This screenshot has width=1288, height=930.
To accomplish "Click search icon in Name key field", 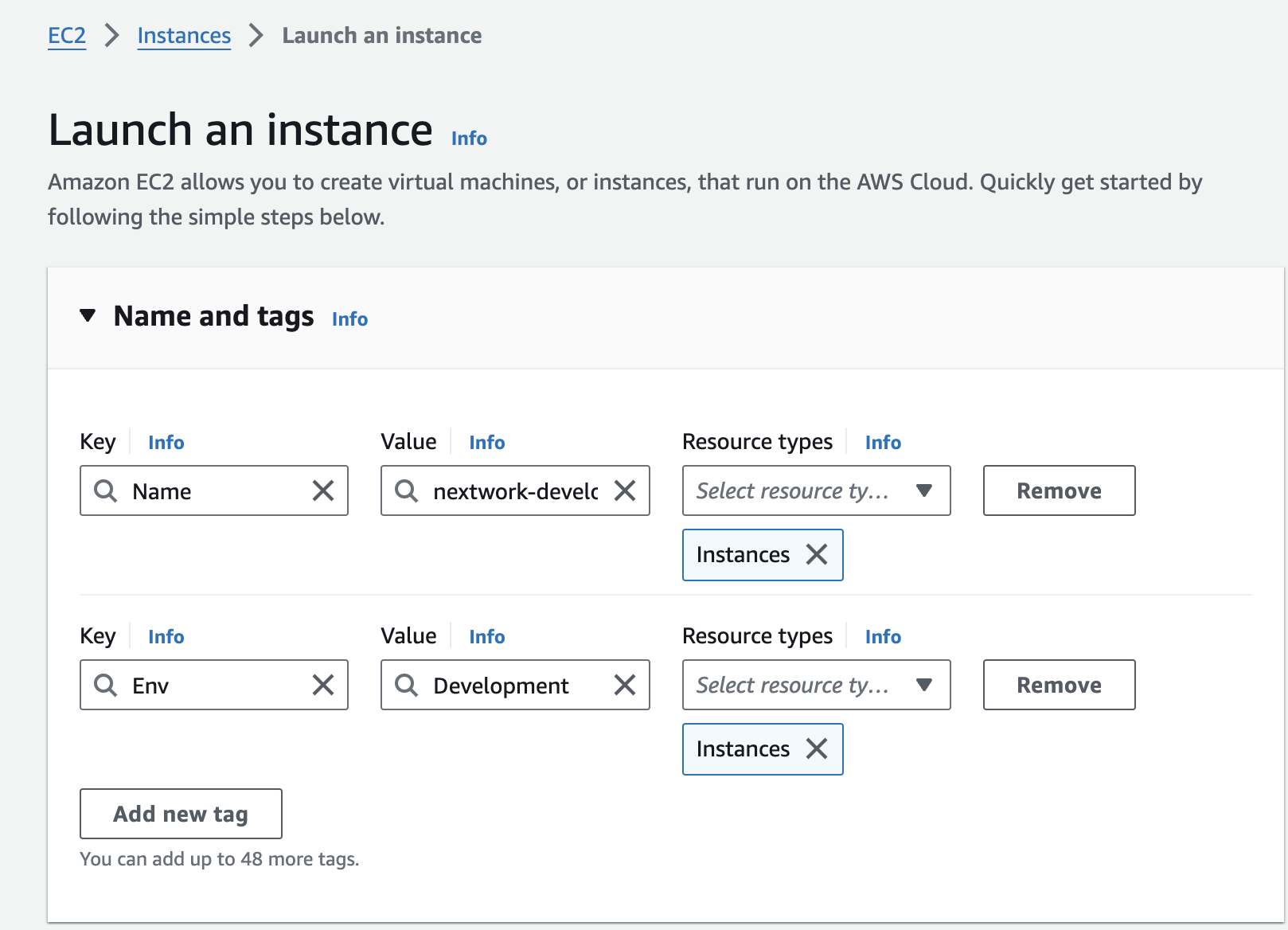I will pyautogui.click(x=106, y=490).
